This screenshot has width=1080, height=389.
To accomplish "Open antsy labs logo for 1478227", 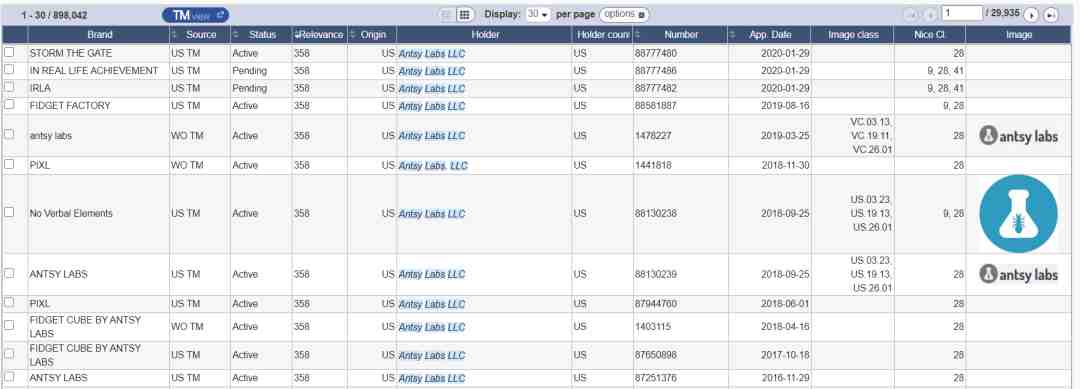I will (1018, 136).
